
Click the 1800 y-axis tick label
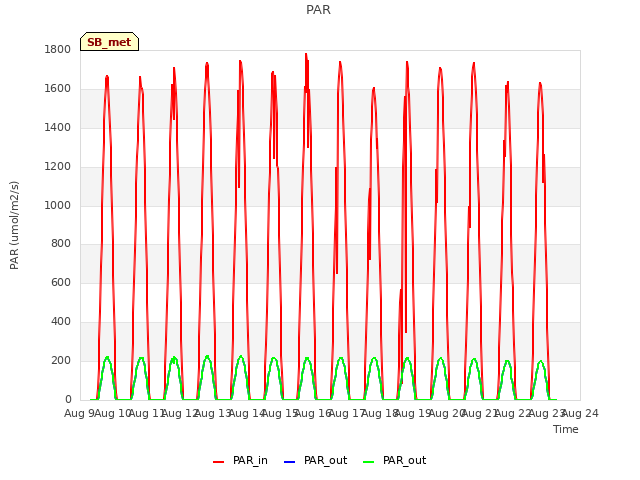58,49
